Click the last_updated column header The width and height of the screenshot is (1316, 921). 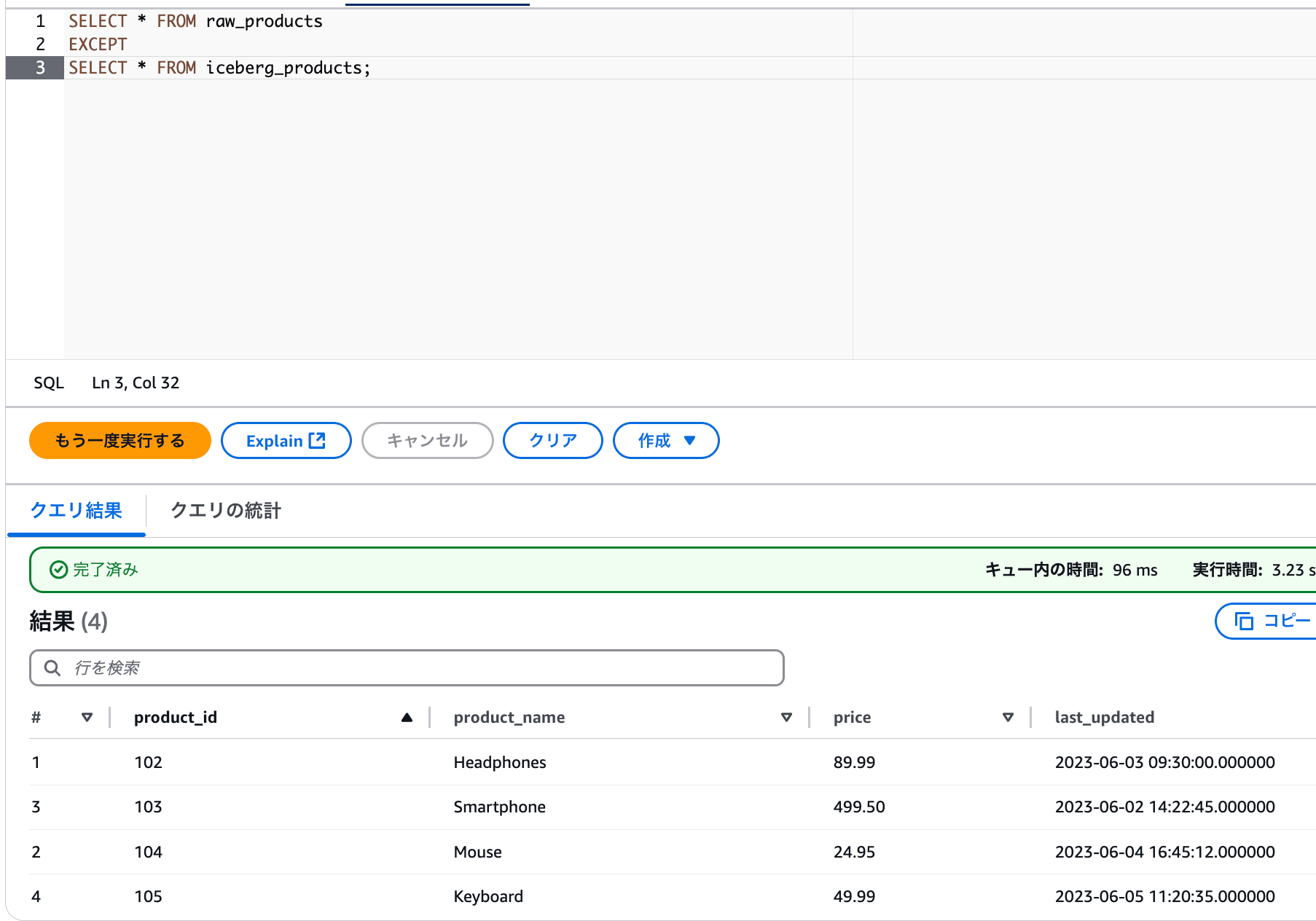point(1105,717)
